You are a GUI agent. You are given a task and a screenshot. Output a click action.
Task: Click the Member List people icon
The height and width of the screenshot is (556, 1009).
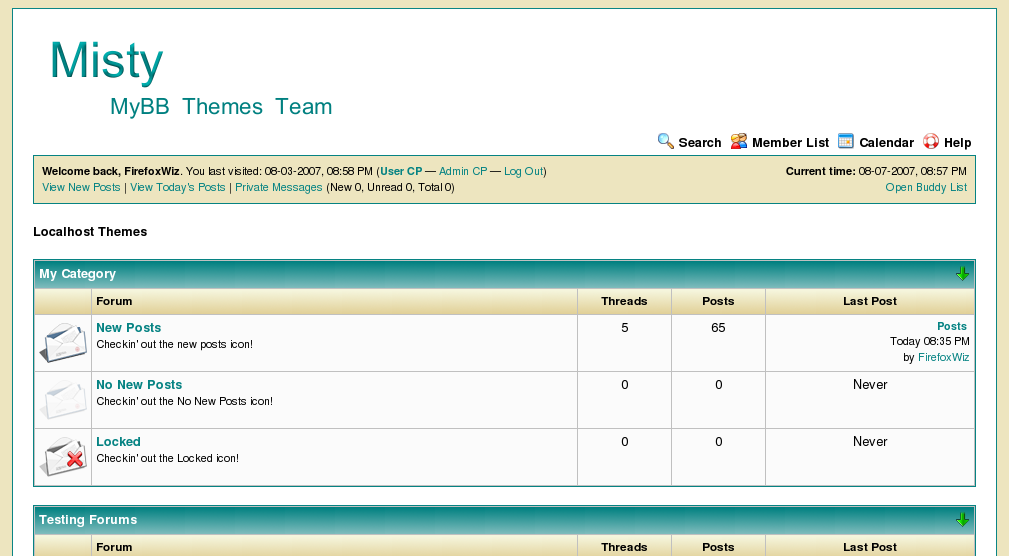[739, 141]
